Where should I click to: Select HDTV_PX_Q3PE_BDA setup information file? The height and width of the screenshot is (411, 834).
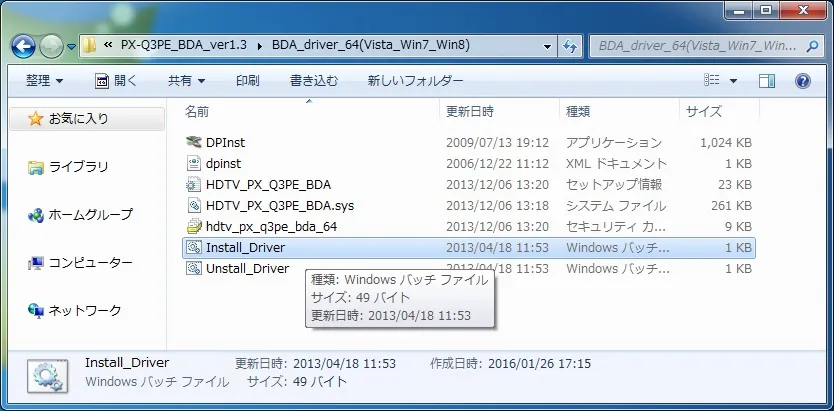[268, 185]
